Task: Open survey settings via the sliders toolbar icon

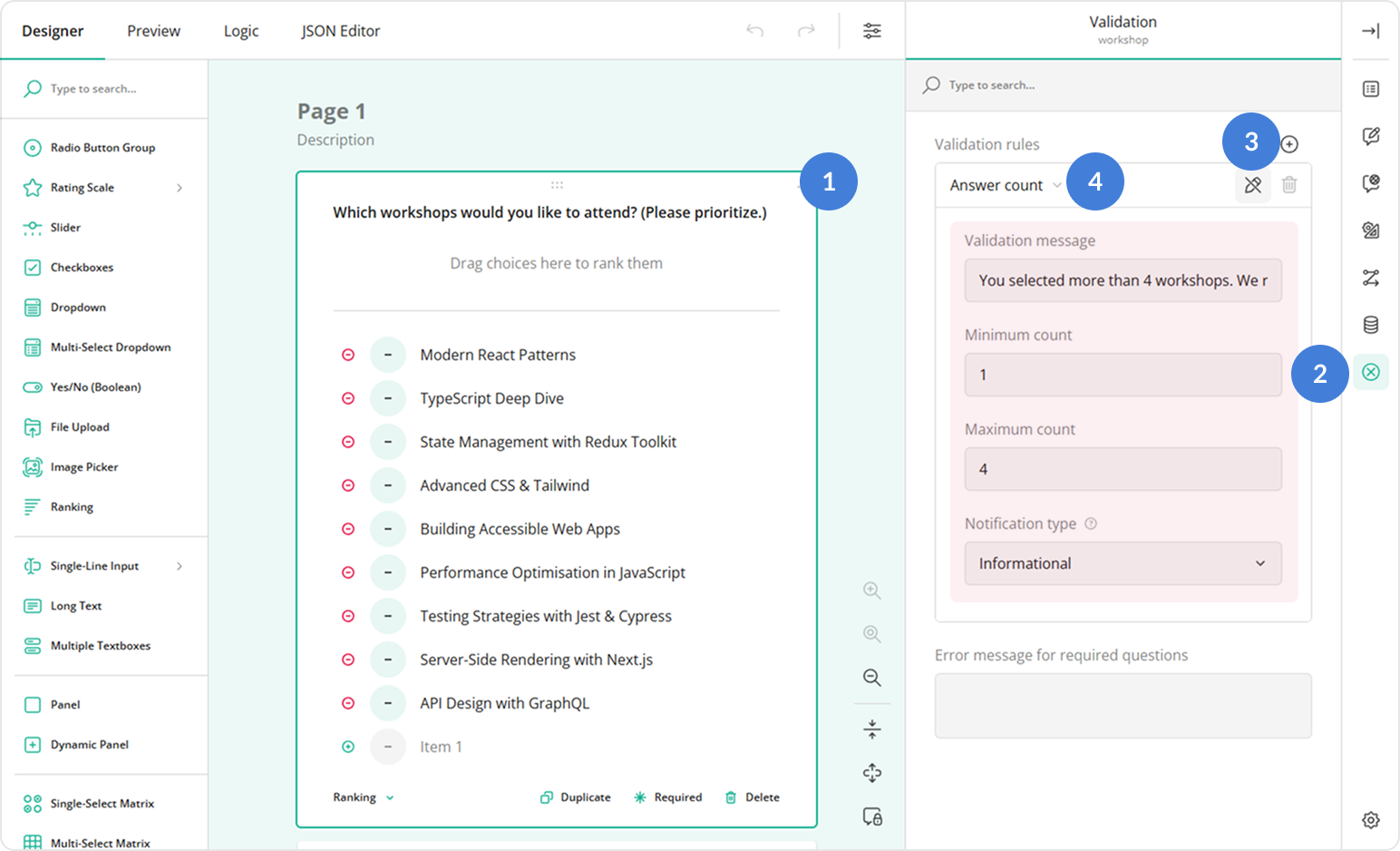Action: 871,30
